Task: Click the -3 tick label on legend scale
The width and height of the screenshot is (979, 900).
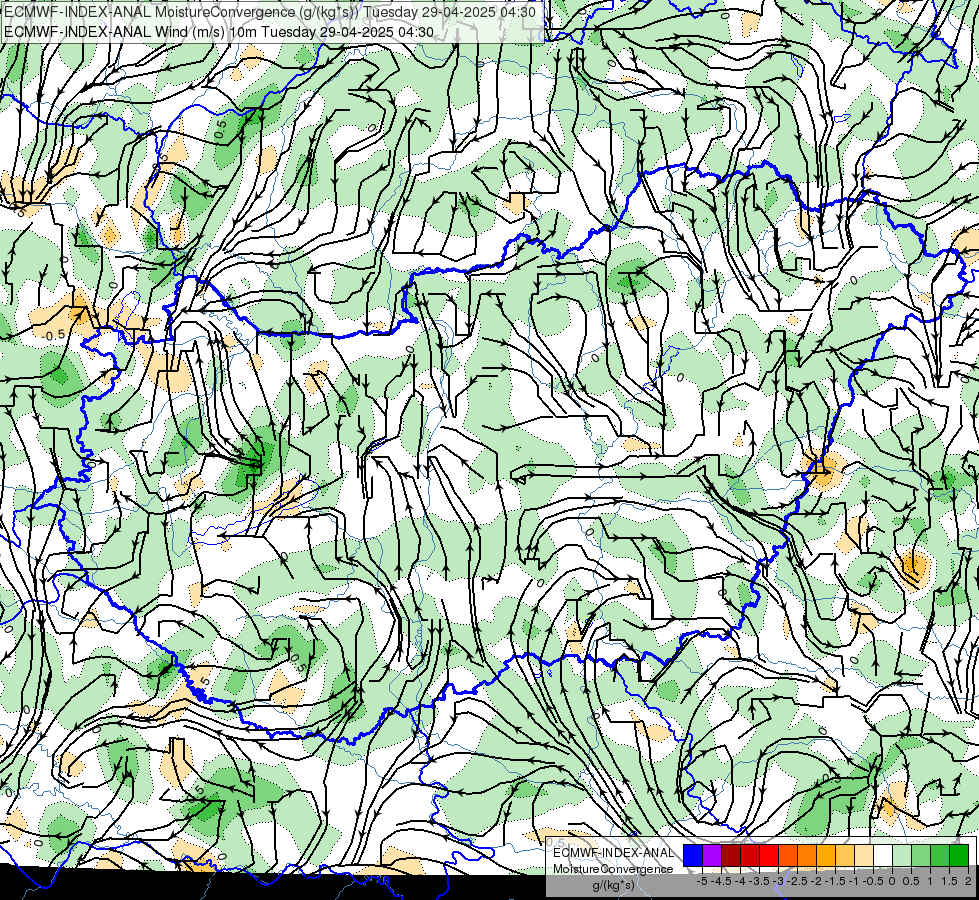Action: 778,881
